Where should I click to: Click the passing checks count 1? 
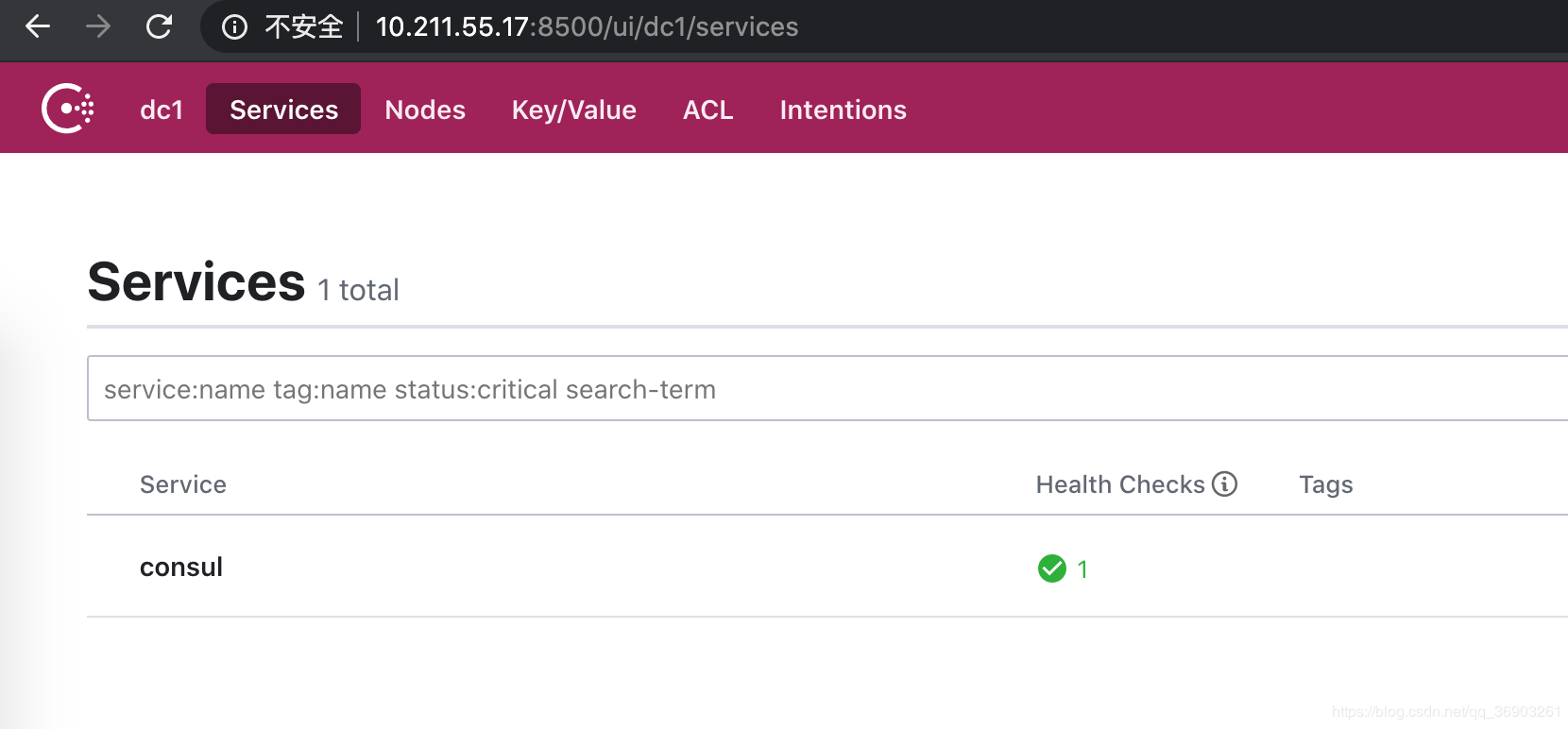point(1082,569)
